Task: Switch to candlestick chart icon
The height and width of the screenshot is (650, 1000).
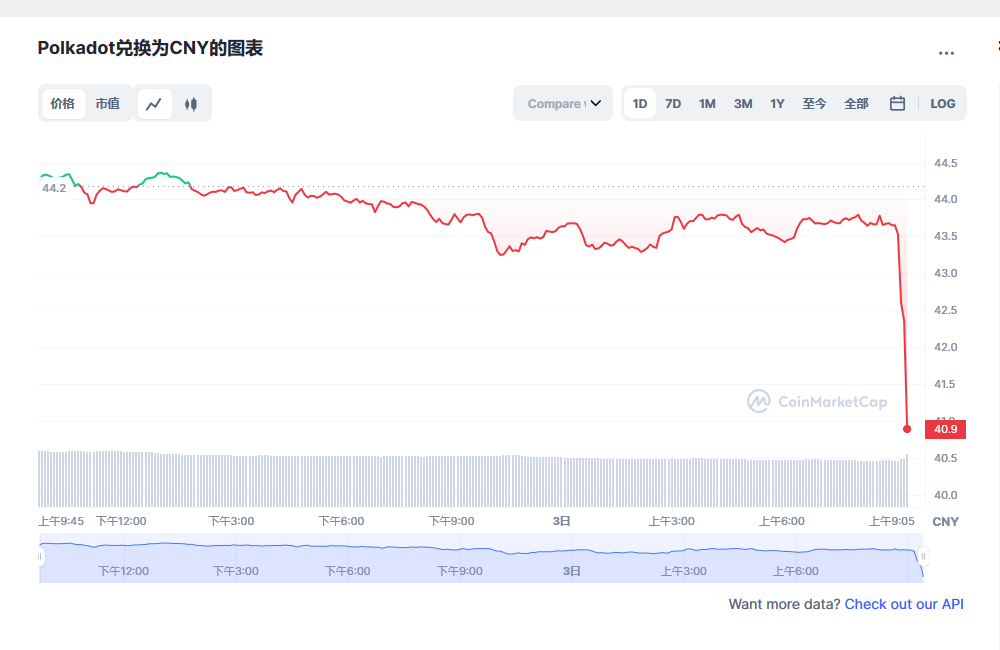Action: [191, 104]
